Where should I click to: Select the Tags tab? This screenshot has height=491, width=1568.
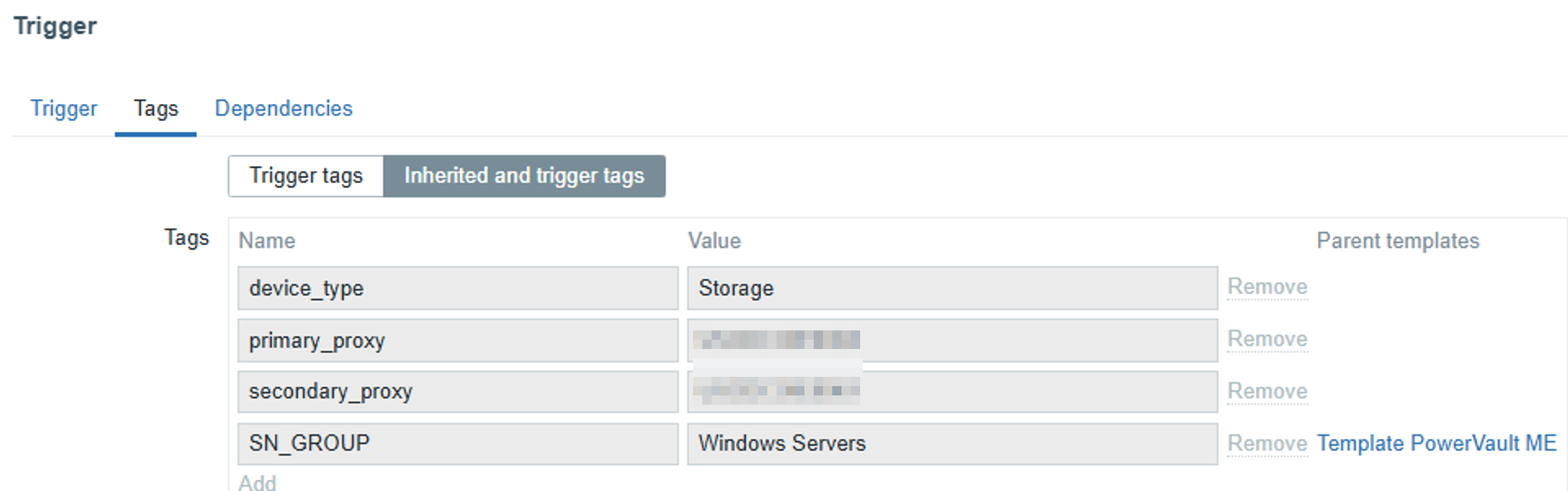(155, 109)
